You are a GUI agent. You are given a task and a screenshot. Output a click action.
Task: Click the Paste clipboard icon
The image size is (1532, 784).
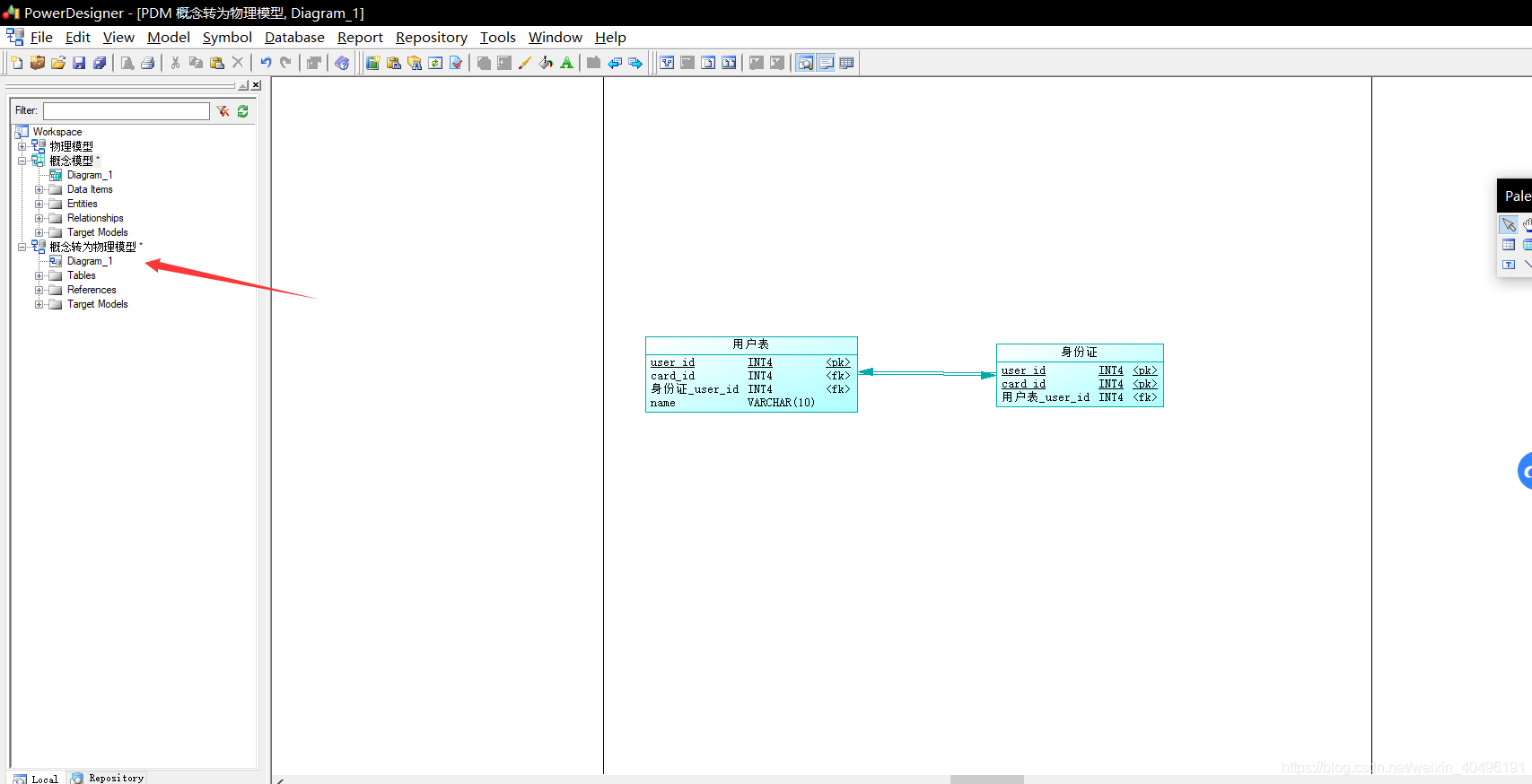[x=216, y=63]
